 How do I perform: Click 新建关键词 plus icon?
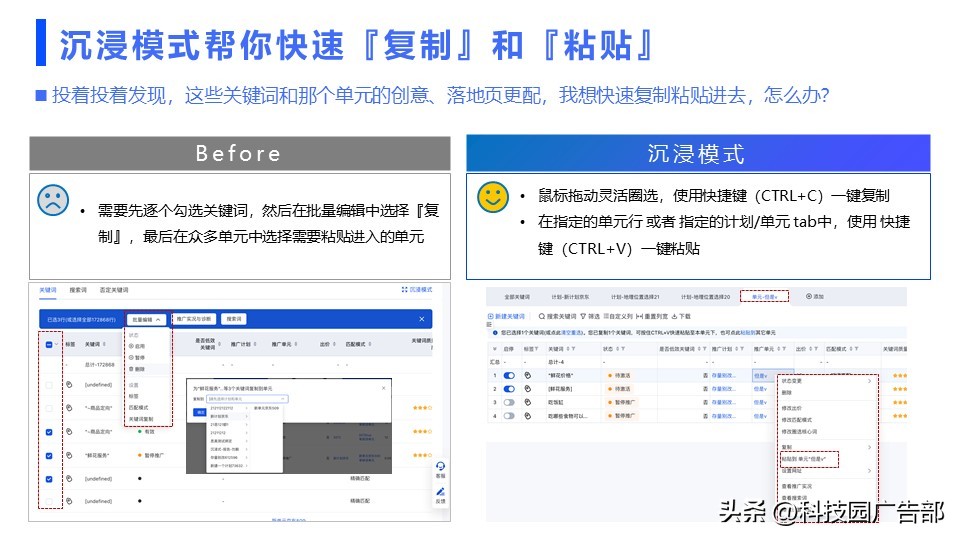[x=490, y=317]
